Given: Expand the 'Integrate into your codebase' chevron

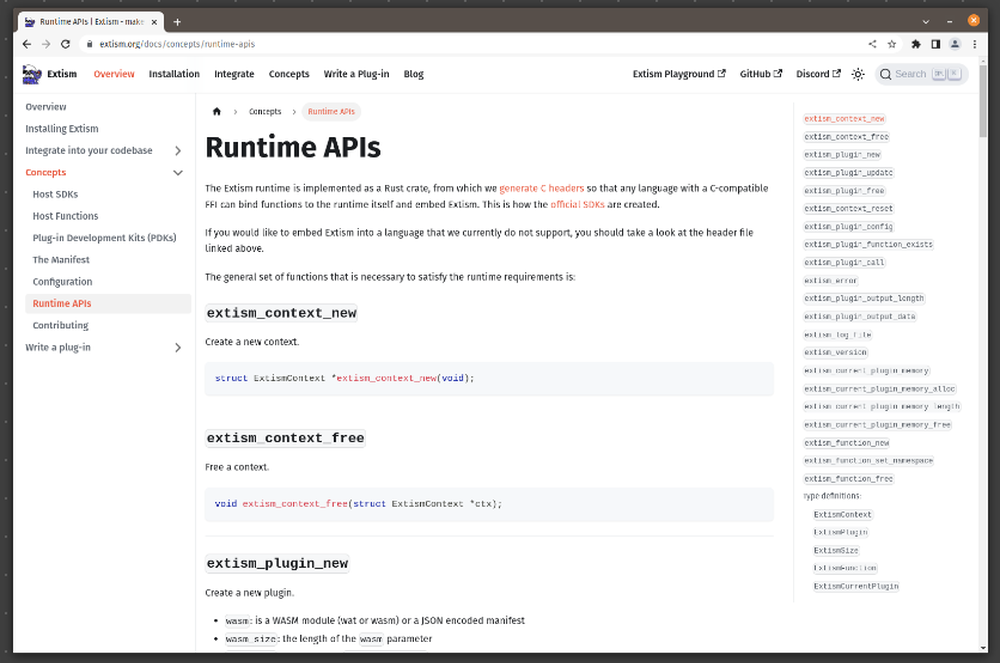Looking at the screenshot, I should [x=178, y=151].
